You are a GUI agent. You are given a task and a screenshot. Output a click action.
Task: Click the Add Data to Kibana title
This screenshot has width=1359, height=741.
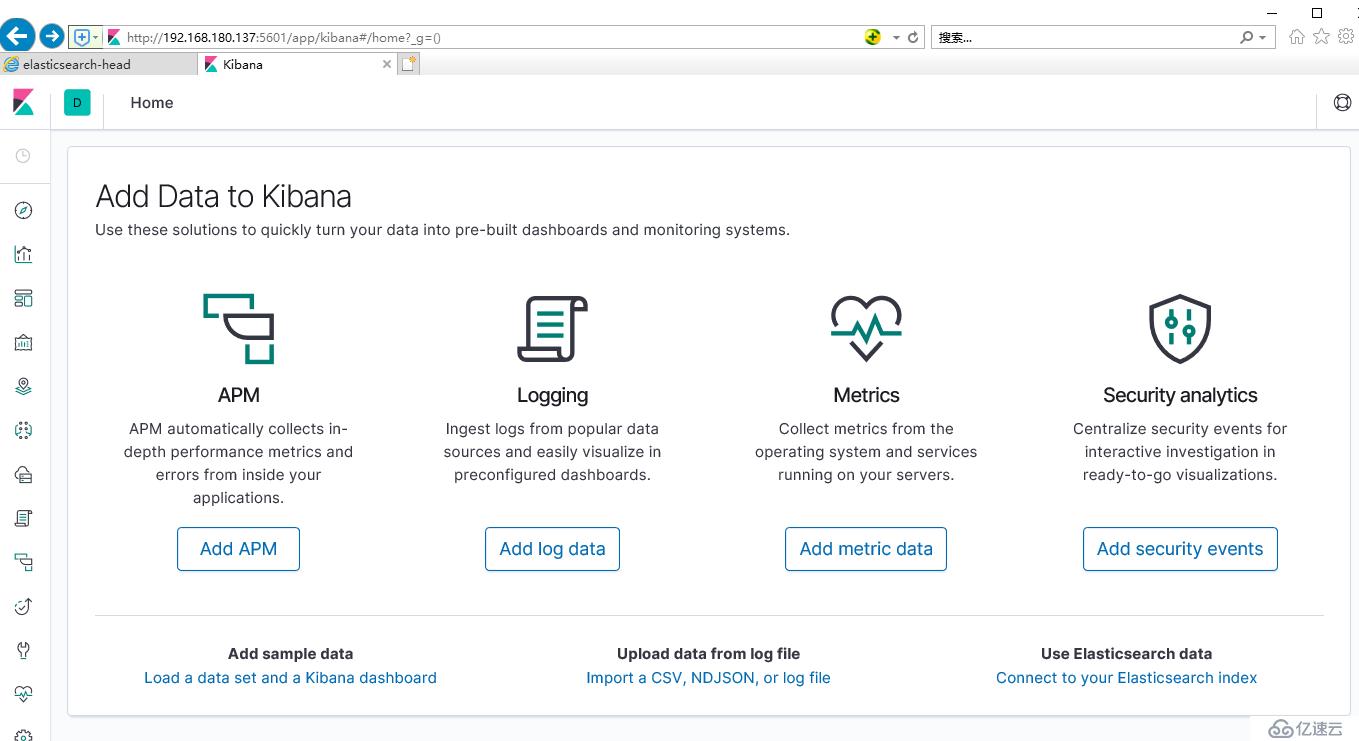click(223, 196)
